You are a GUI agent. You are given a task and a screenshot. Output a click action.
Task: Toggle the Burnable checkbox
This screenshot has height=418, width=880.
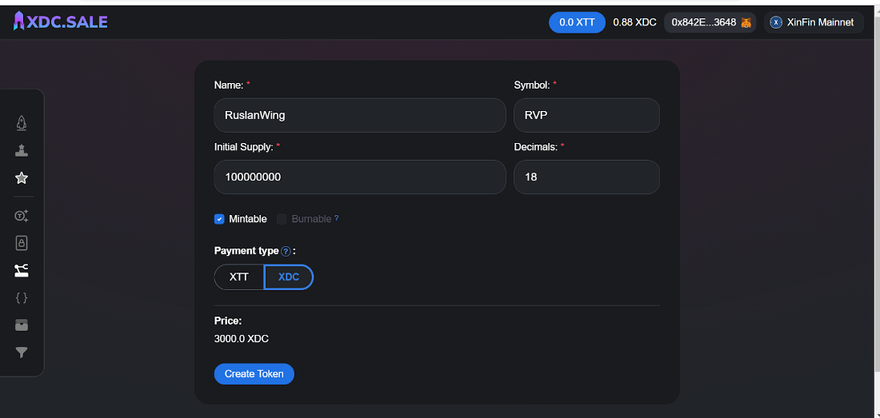click(x=282, y=219)
